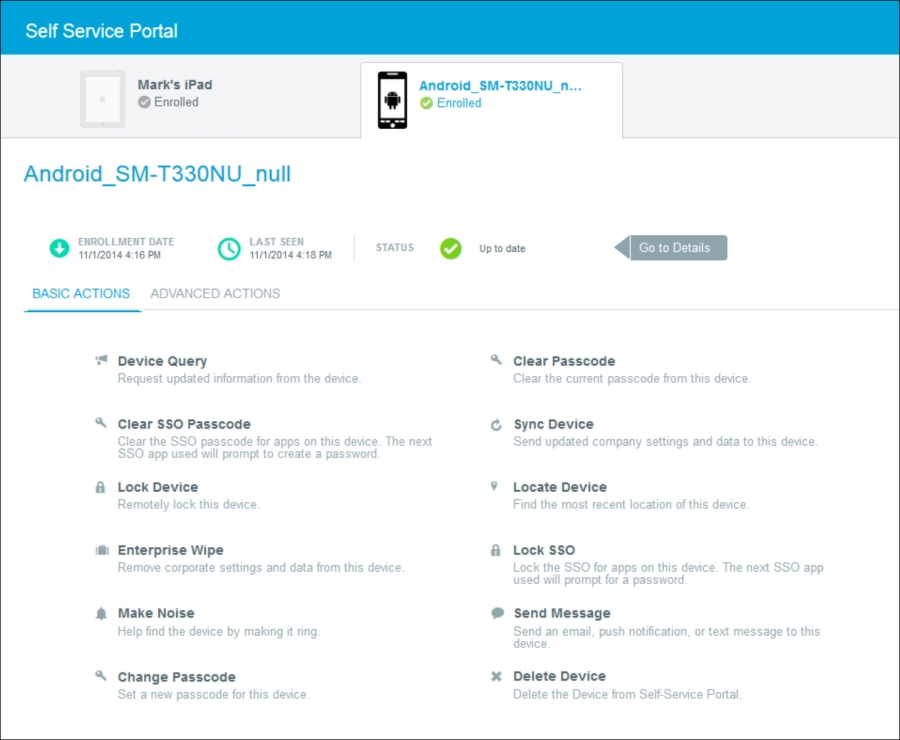Choose the Clear Passcode action
Screen dimensions: 900x740
(x=564, y=361)
